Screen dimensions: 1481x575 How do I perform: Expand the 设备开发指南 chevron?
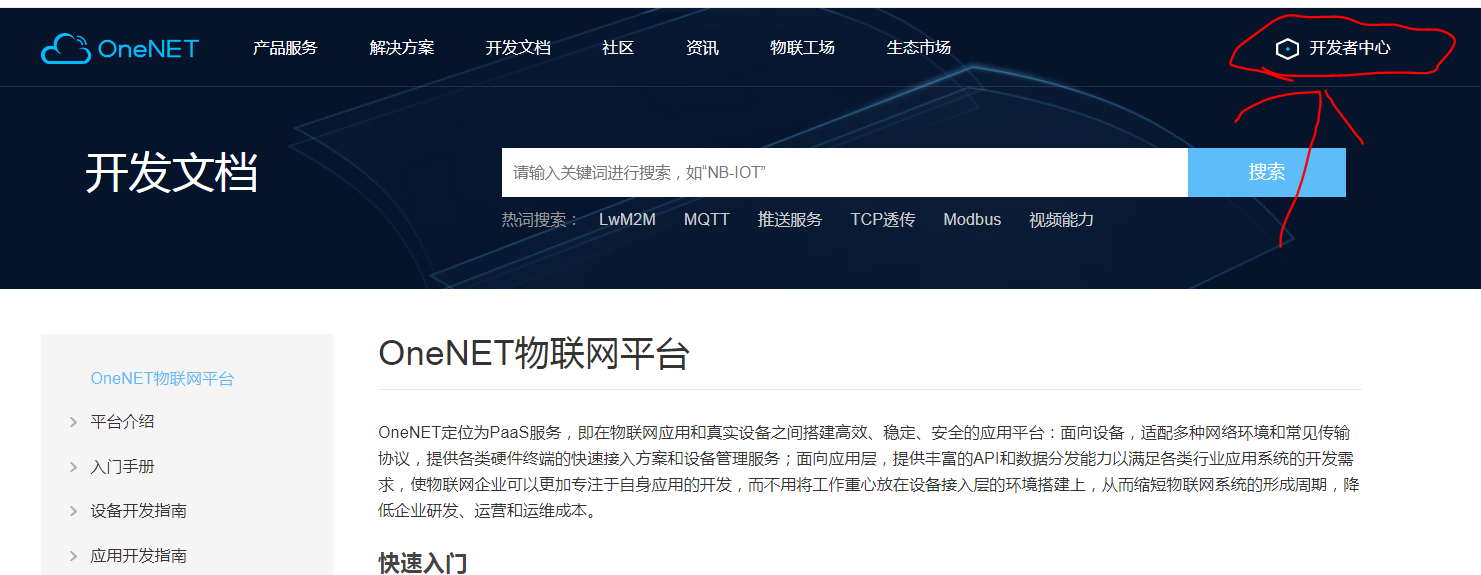[73, 511]
